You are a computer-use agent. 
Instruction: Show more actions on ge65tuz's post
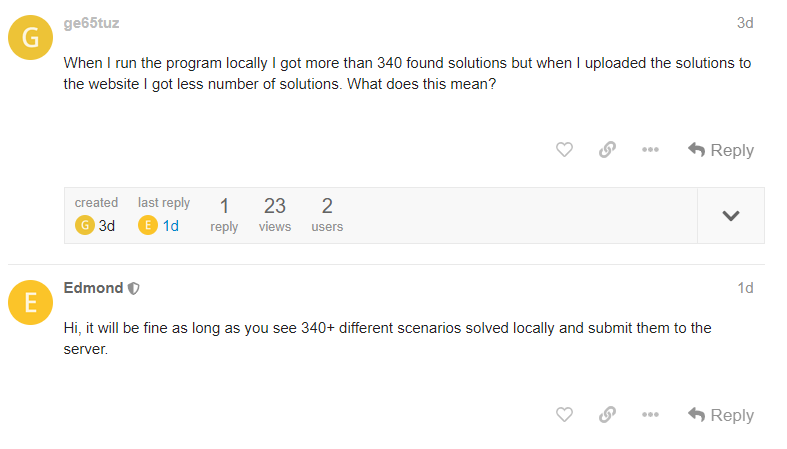coord(650,150)
